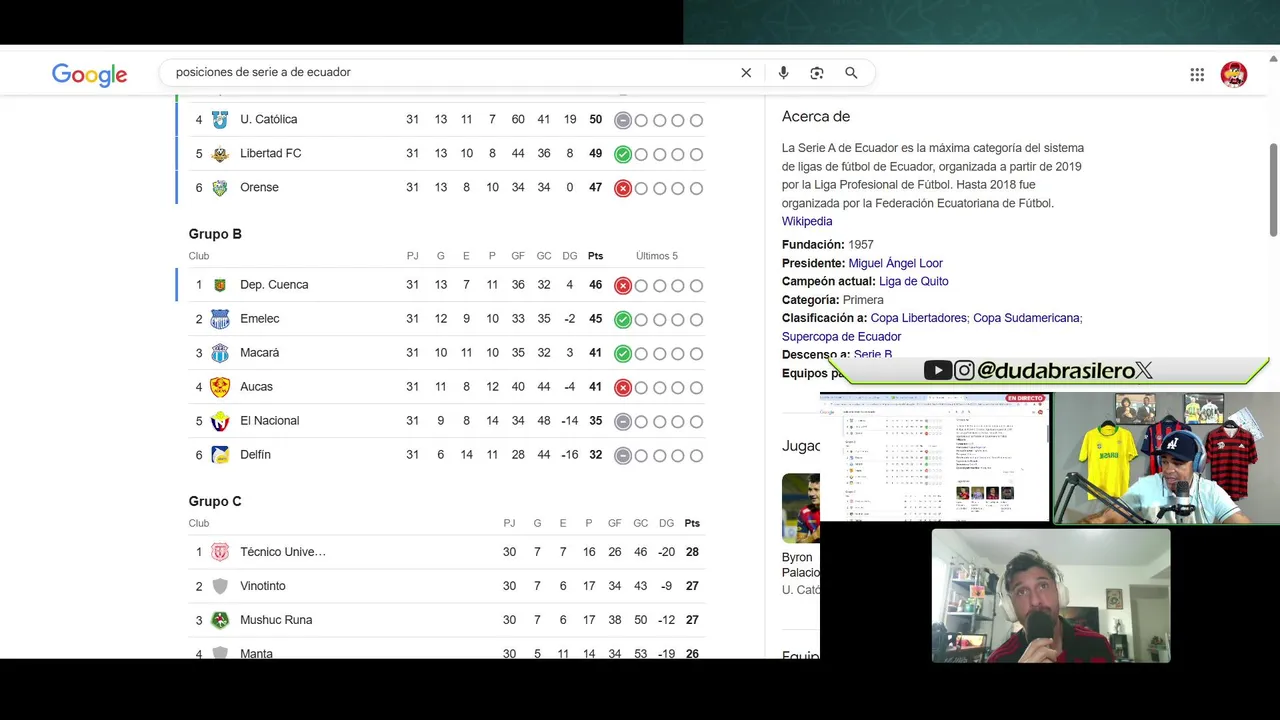Click Aucas's red loss result icon
1280x720 pixels.
click(x=623, y=388)
